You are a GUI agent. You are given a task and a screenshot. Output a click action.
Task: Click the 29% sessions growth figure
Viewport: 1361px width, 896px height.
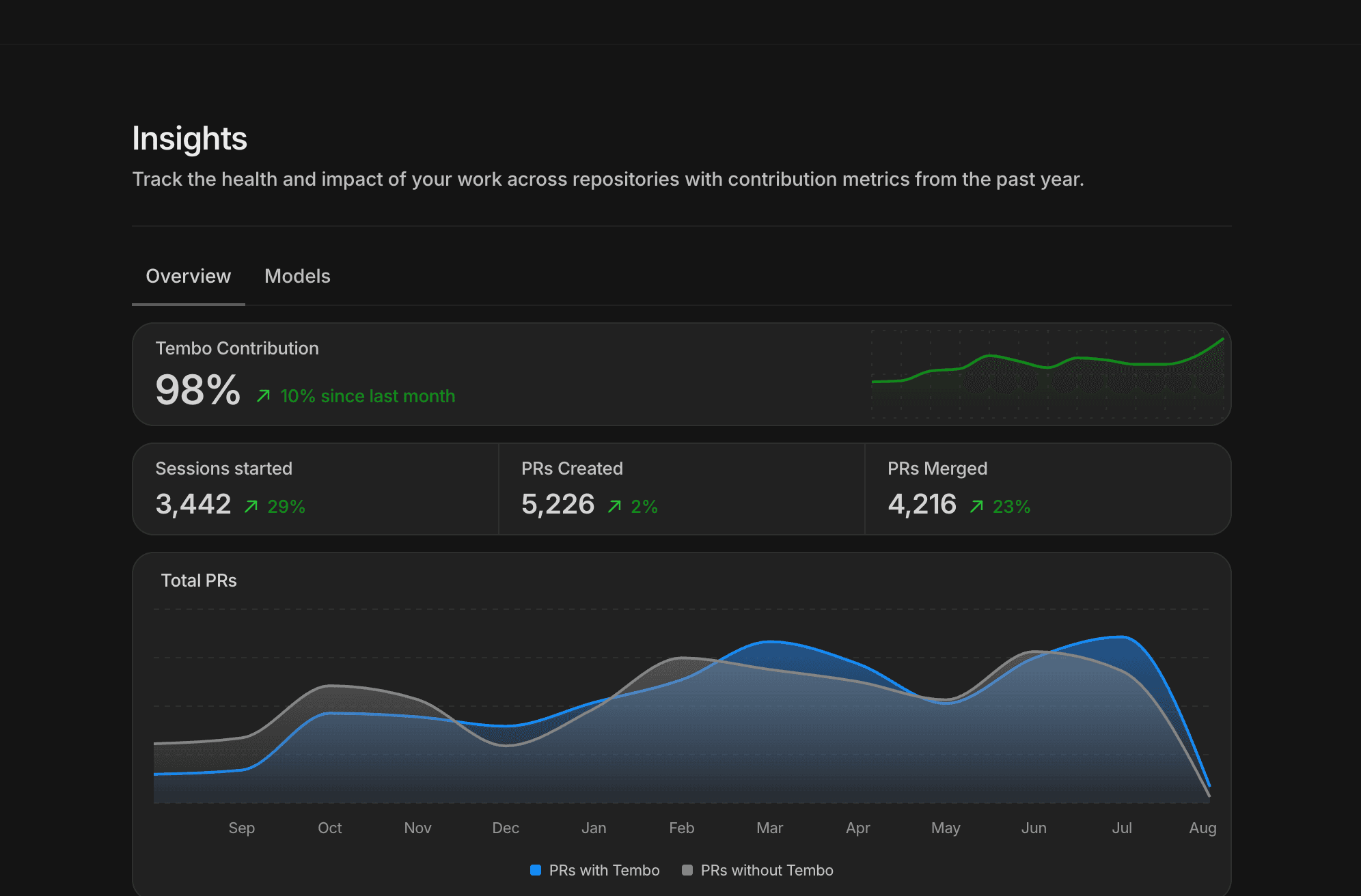click(x=286, y=507)
